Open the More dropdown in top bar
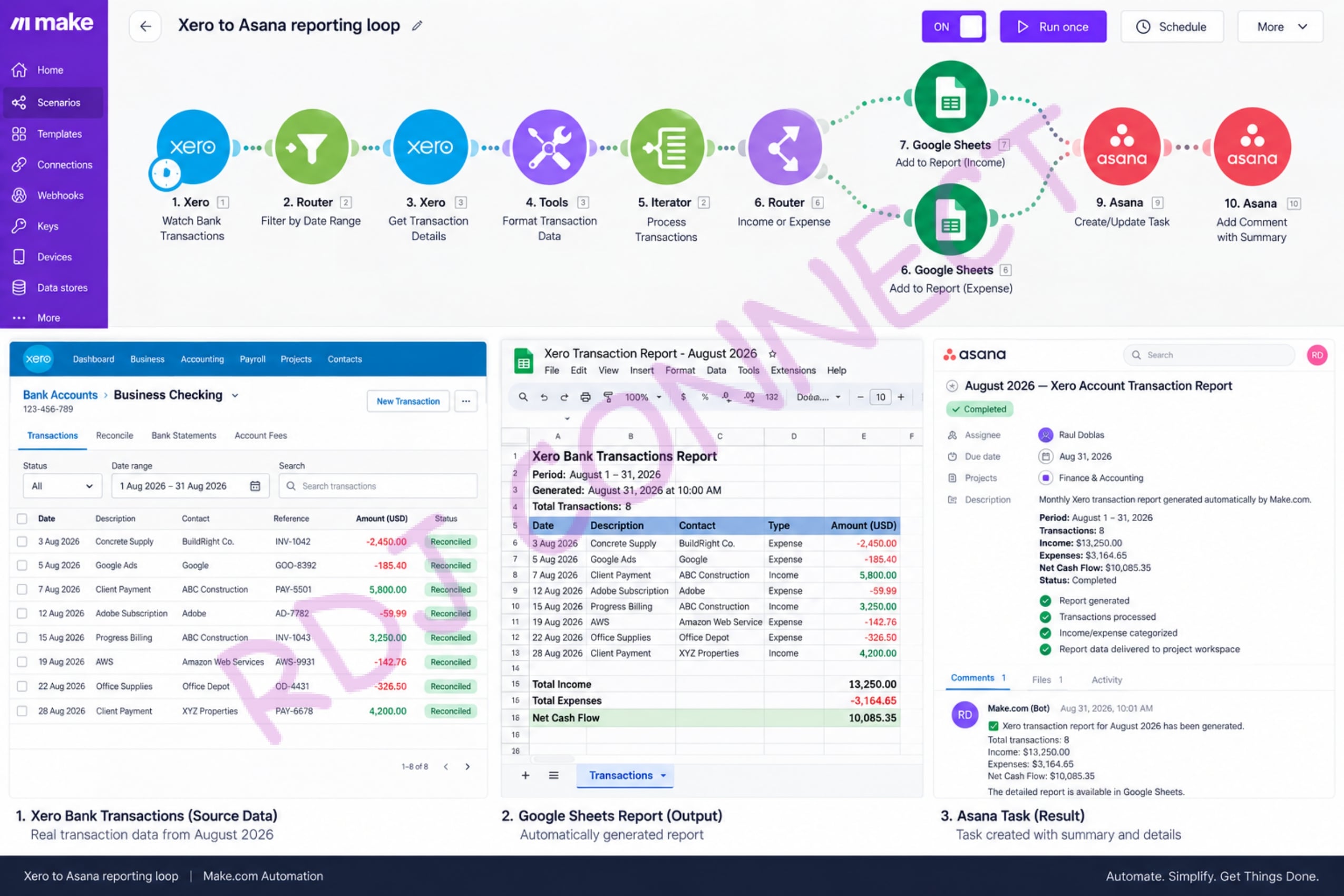The image size is (1344, 896). point(1281,26)
